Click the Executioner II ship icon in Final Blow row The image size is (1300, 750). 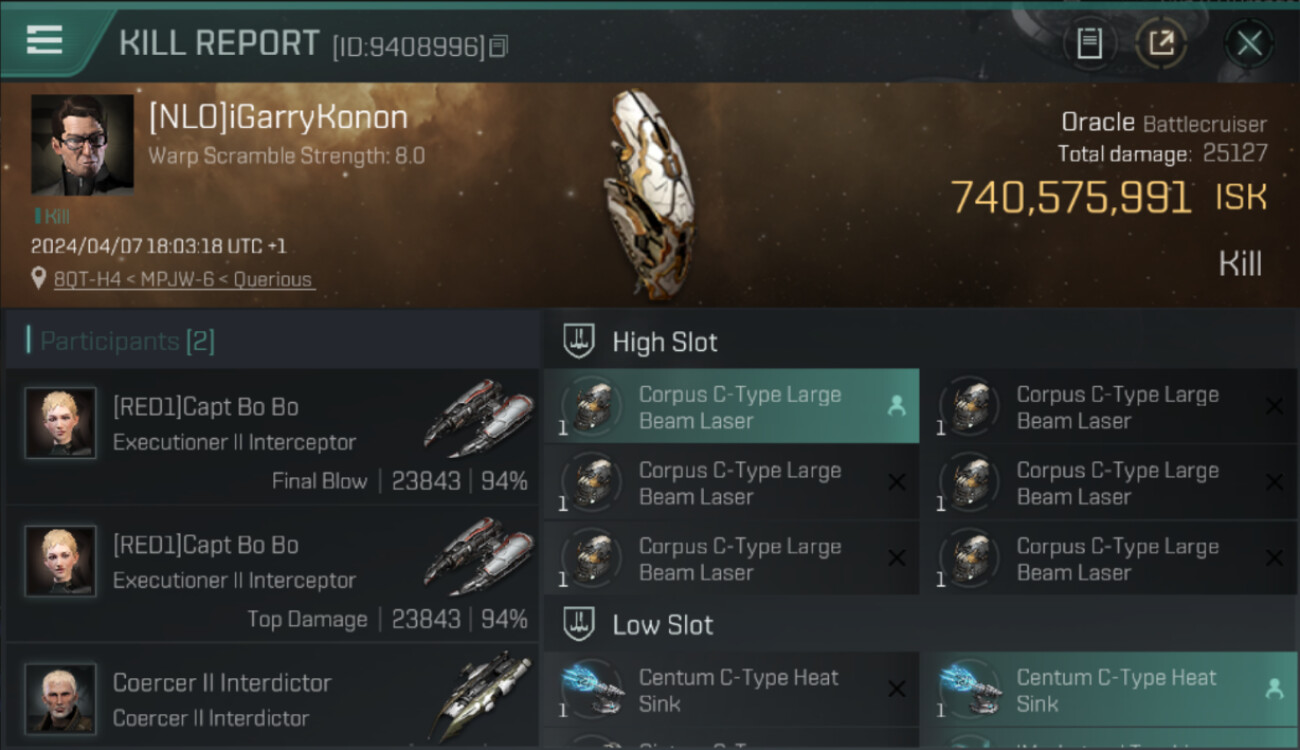tap(479, 418)
